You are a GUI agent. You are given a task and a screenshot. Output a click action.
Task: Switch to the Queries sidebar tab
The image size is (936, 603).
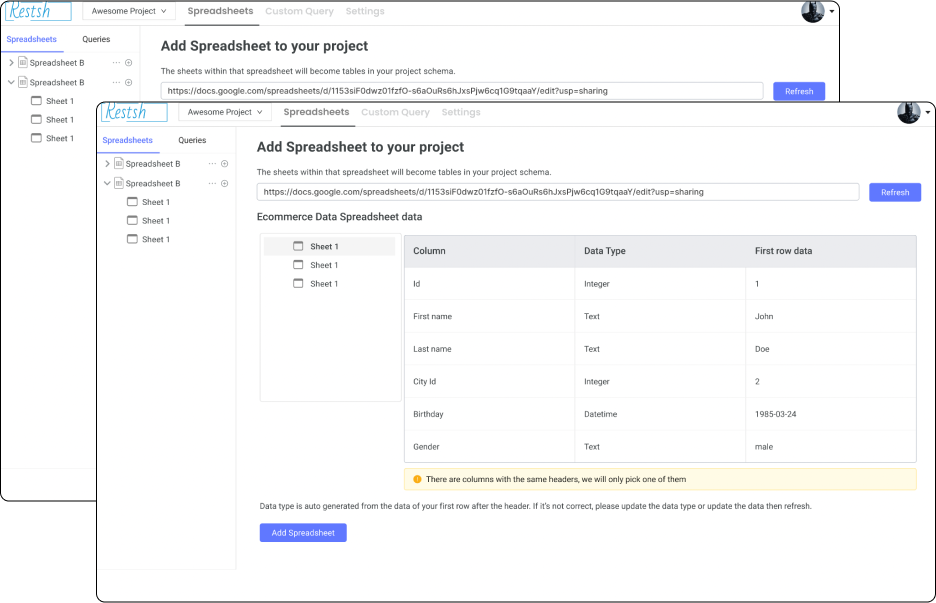point(192,140)
